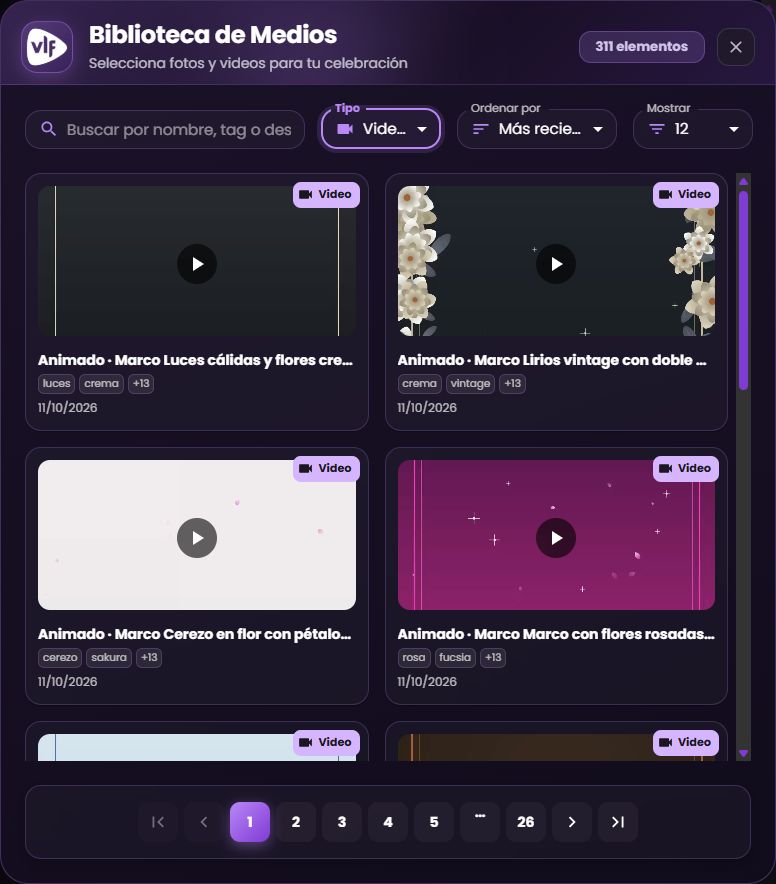Go to page 3

[342, 822]
